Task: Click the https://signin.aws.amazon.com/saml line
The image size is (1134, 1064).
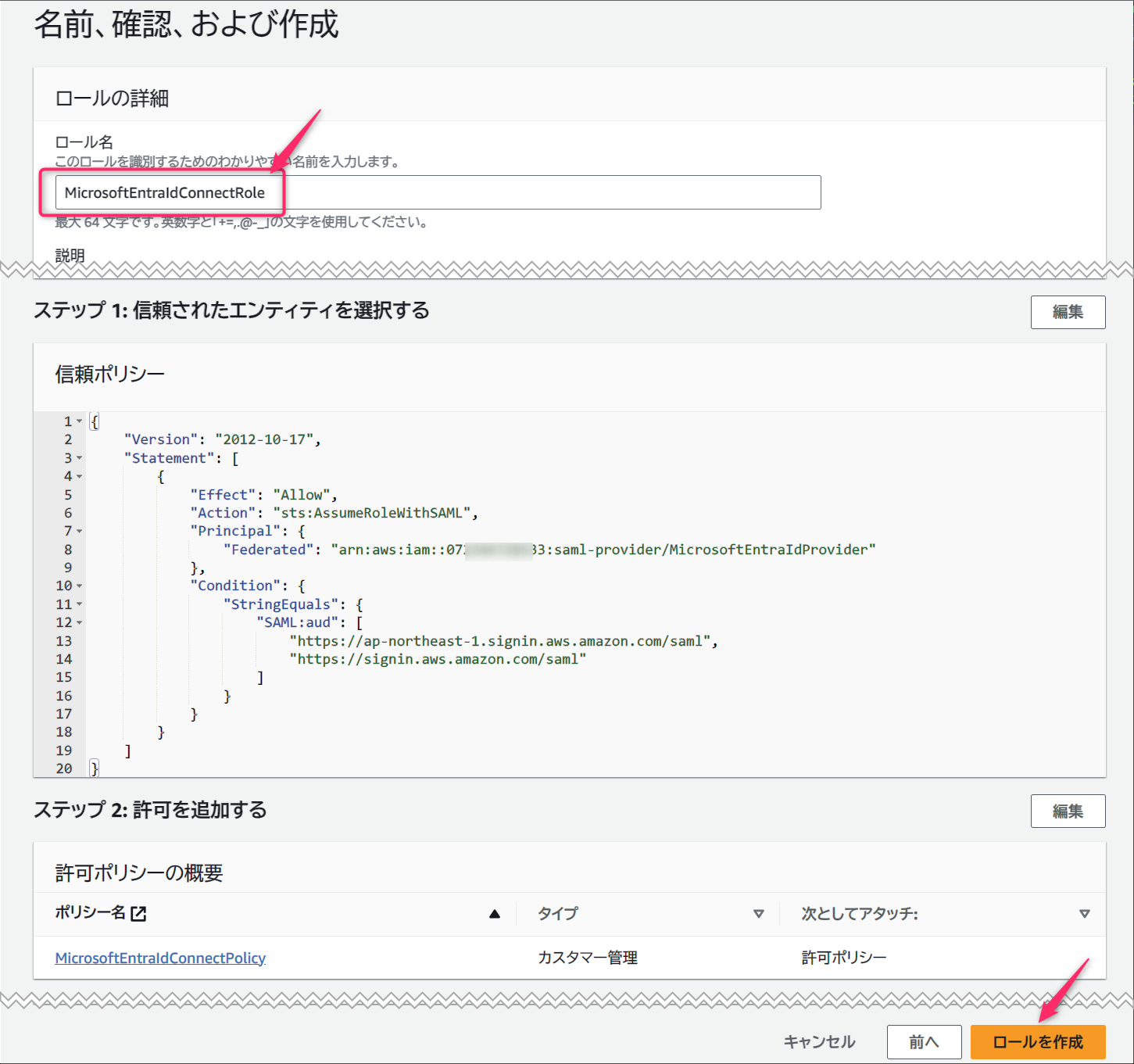Action: [438, 659]
